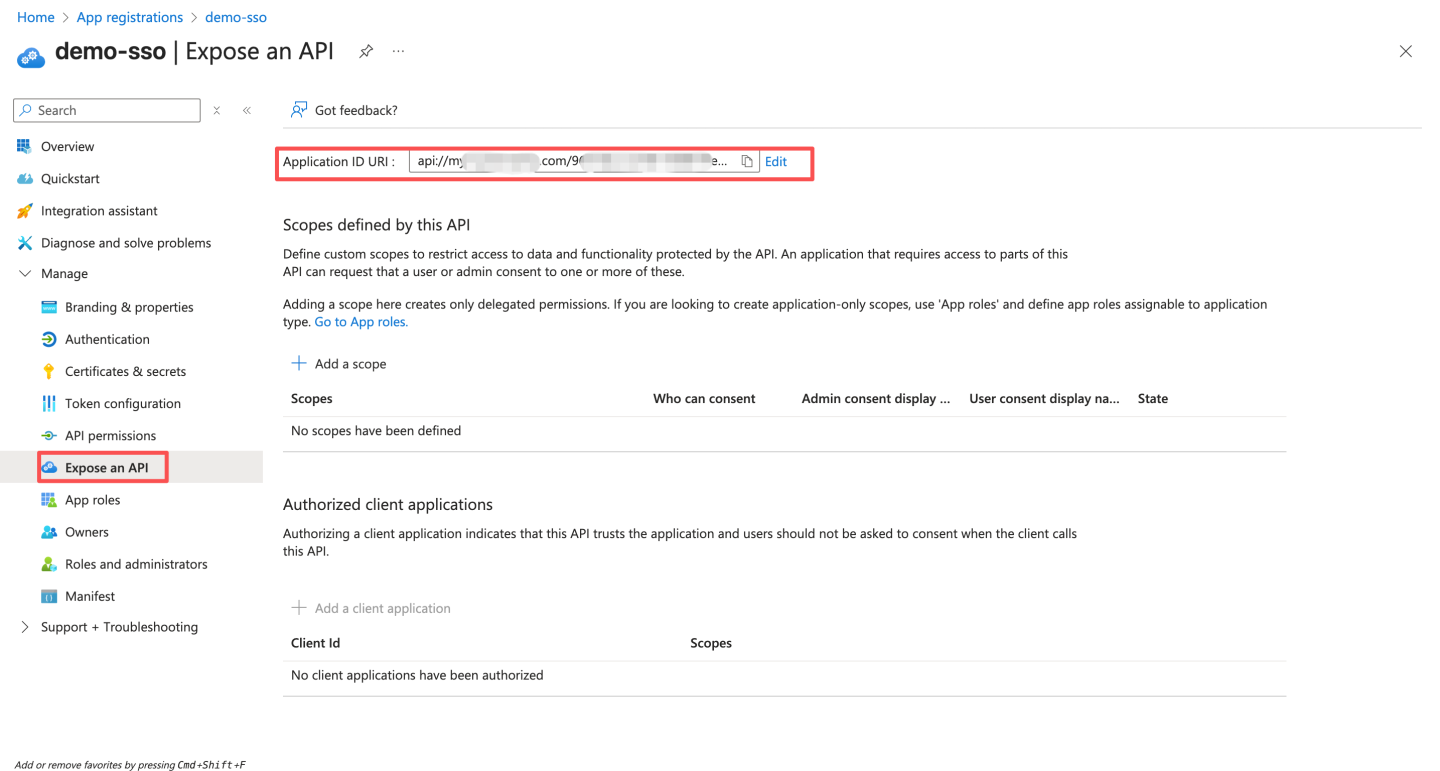Open Roles and administrators
1440x771 pixels.
point(138,564)
